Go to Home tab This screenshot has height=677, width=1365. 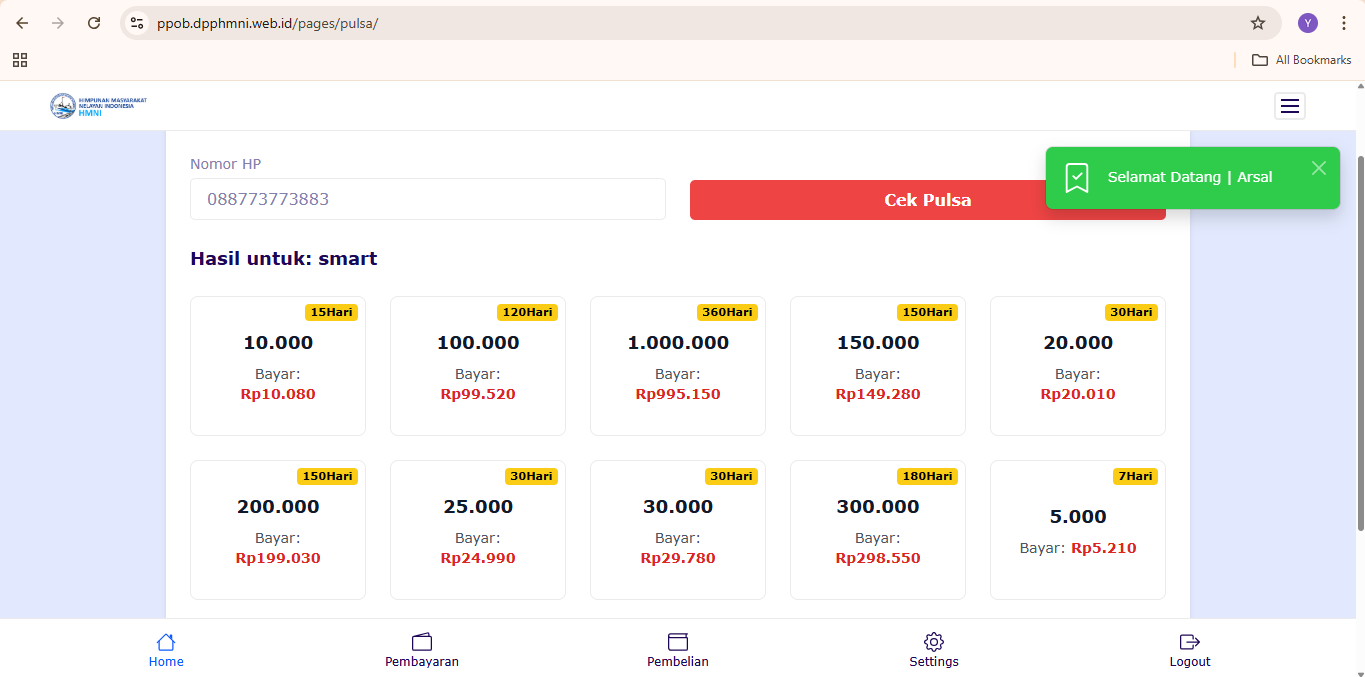pyautogui.click(x=166, y=650)
